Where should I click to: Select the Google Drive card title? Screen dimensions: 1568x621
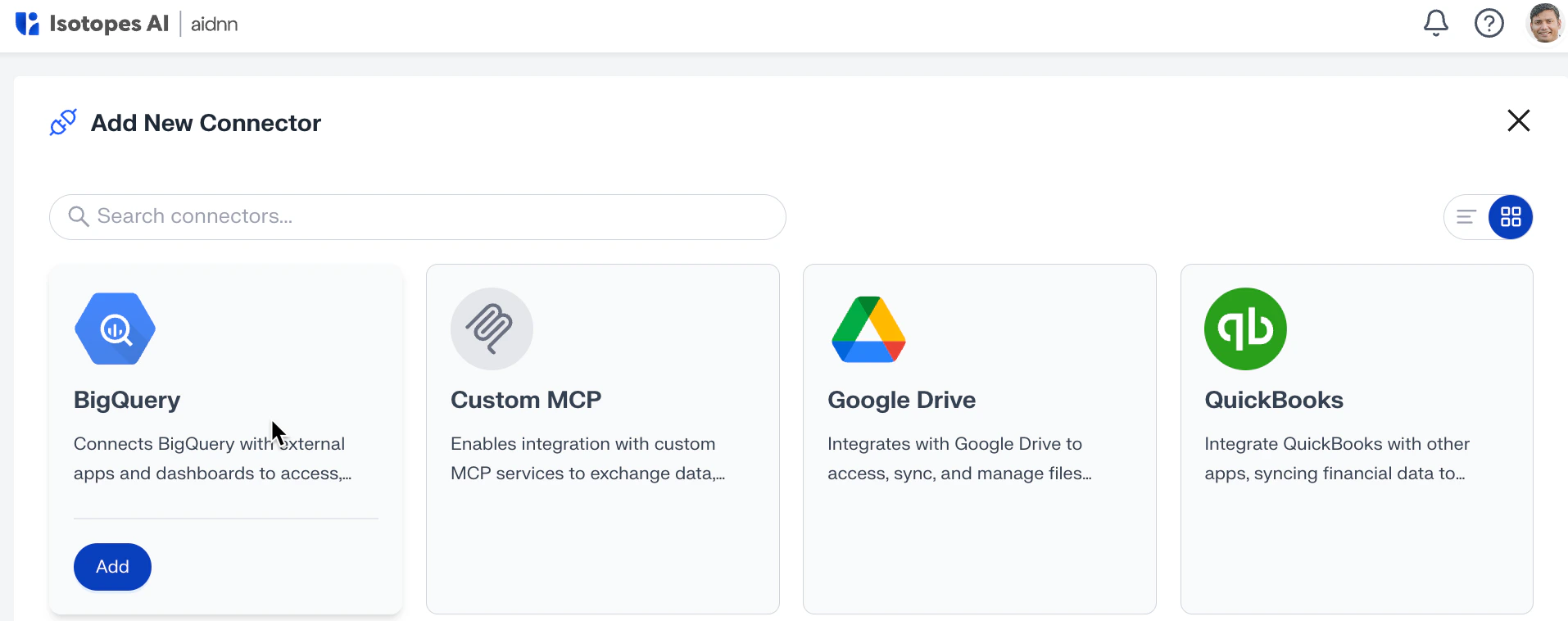901,400
